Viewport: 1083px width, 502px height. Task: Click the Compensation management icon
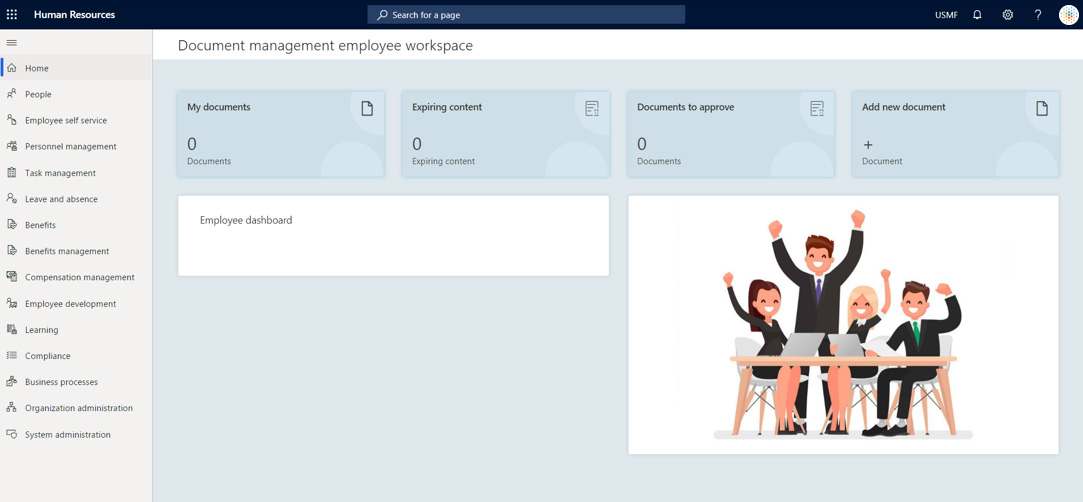point(11,277)
